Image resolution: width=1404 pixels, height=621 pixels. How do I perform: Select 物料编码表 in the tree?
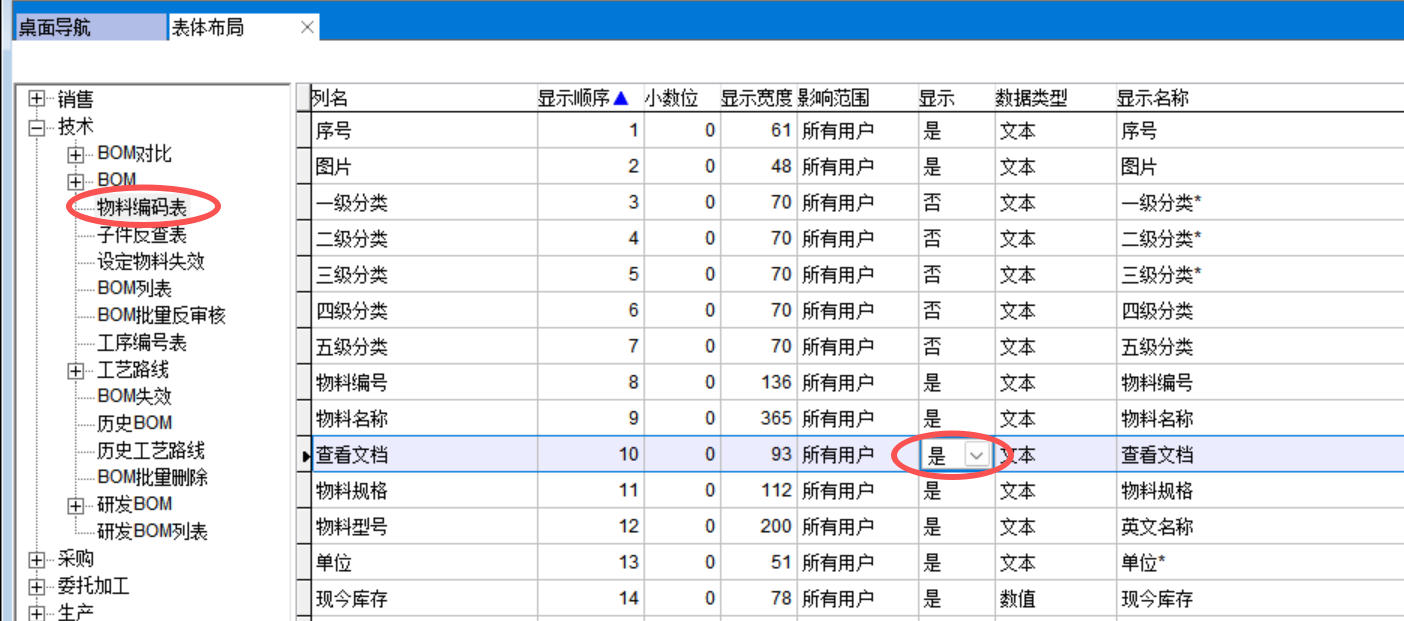pyautogui.click(x=142, y=207)
